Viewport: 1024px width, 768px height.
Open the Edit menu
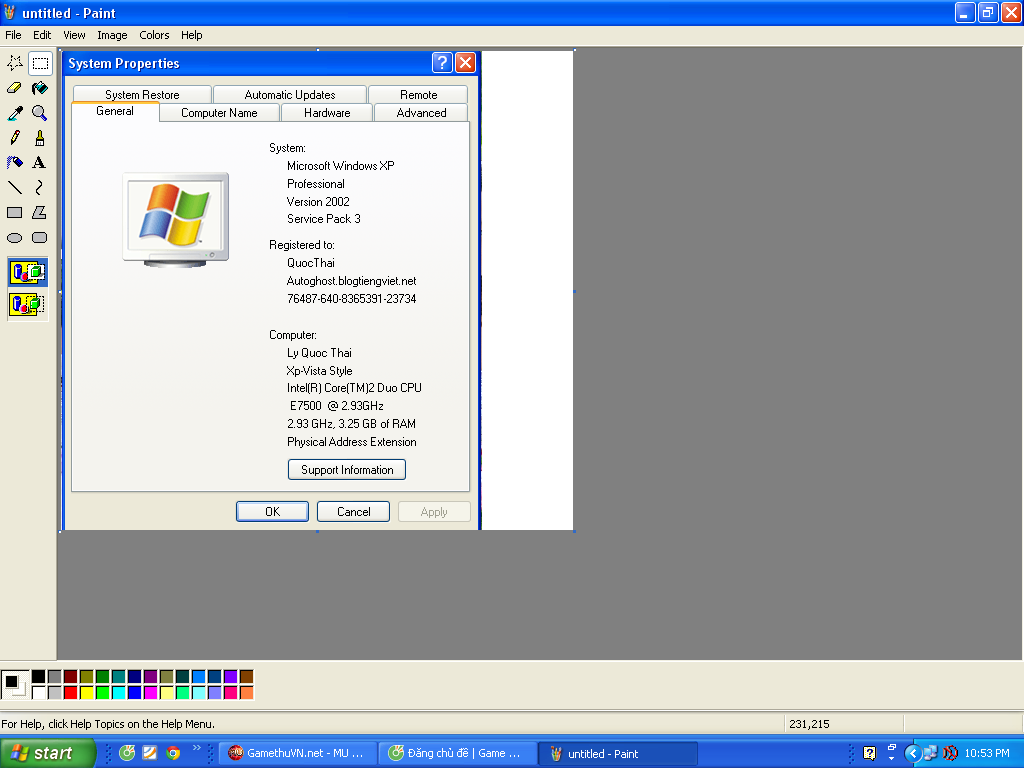tap(42, 35)
